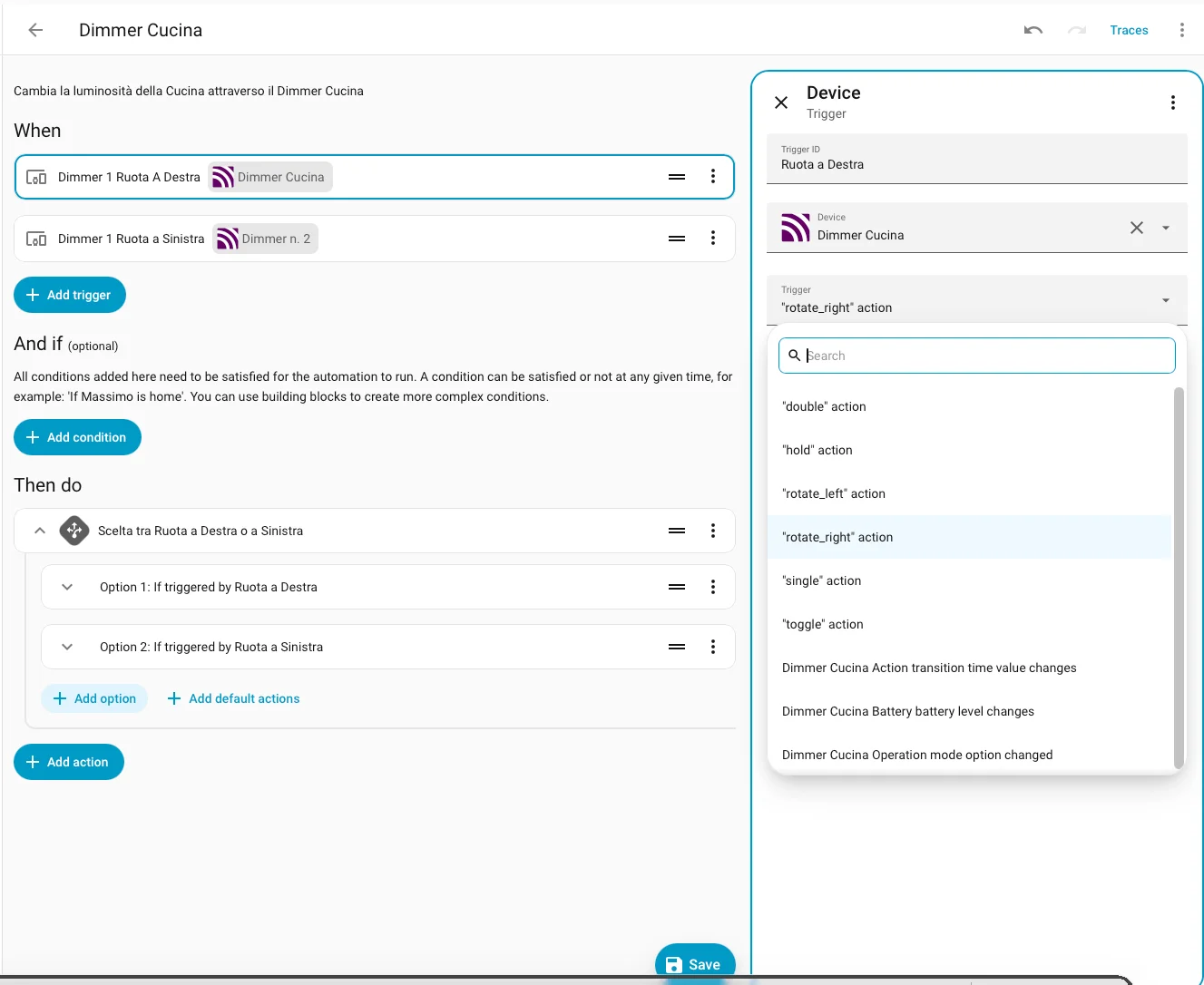The width and height of the screenshot is (1204, 985).
Task: Save the automation
Action: 695,963
